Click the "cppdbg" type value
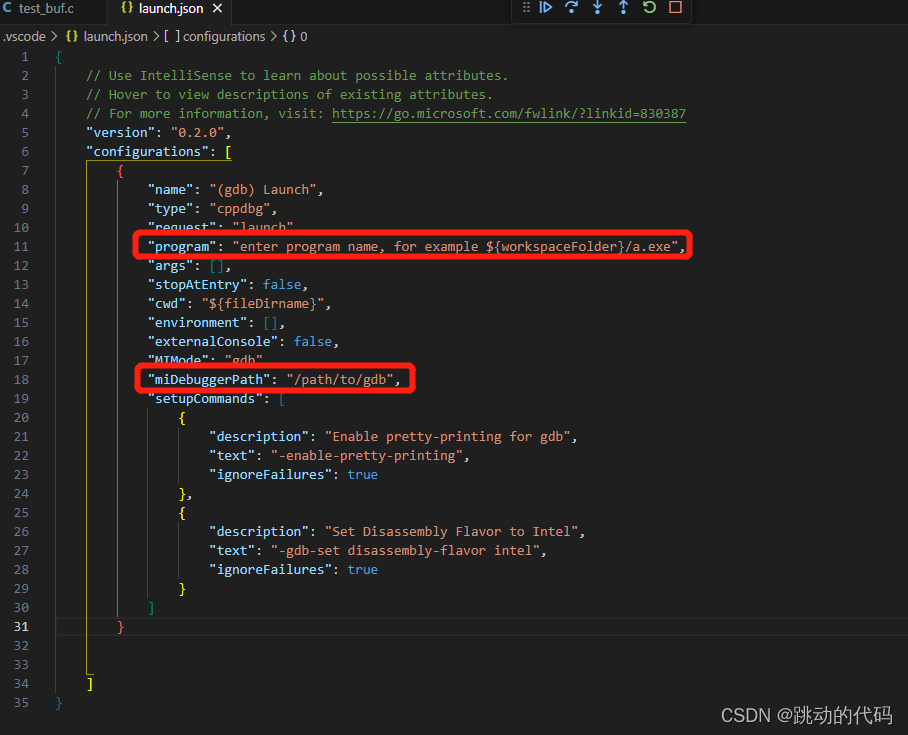The image size is (908, 735). coord(240,209)
